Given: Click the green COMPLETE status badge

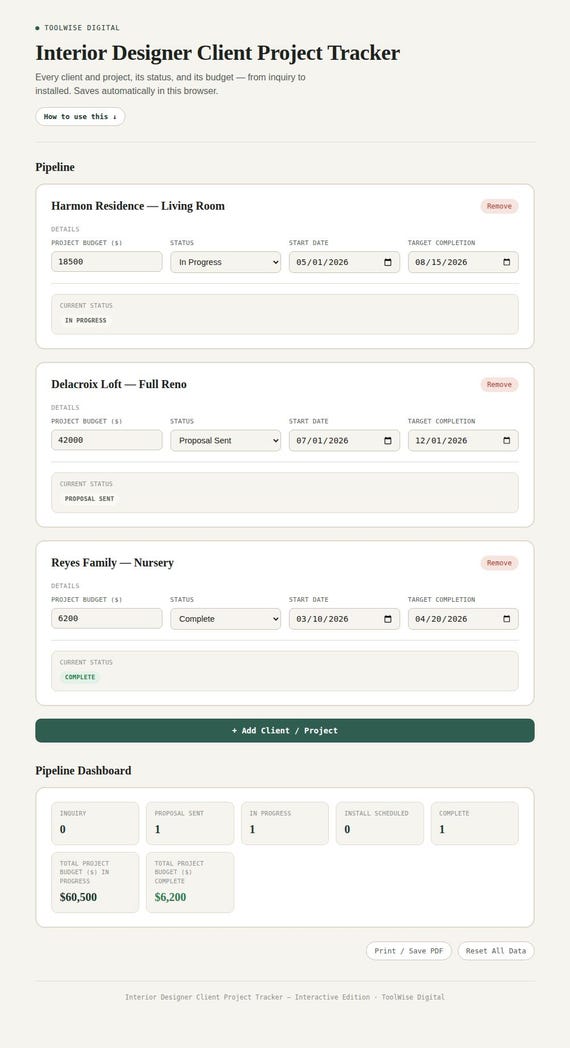Looking at the screenshot, I should pos(80,677).
